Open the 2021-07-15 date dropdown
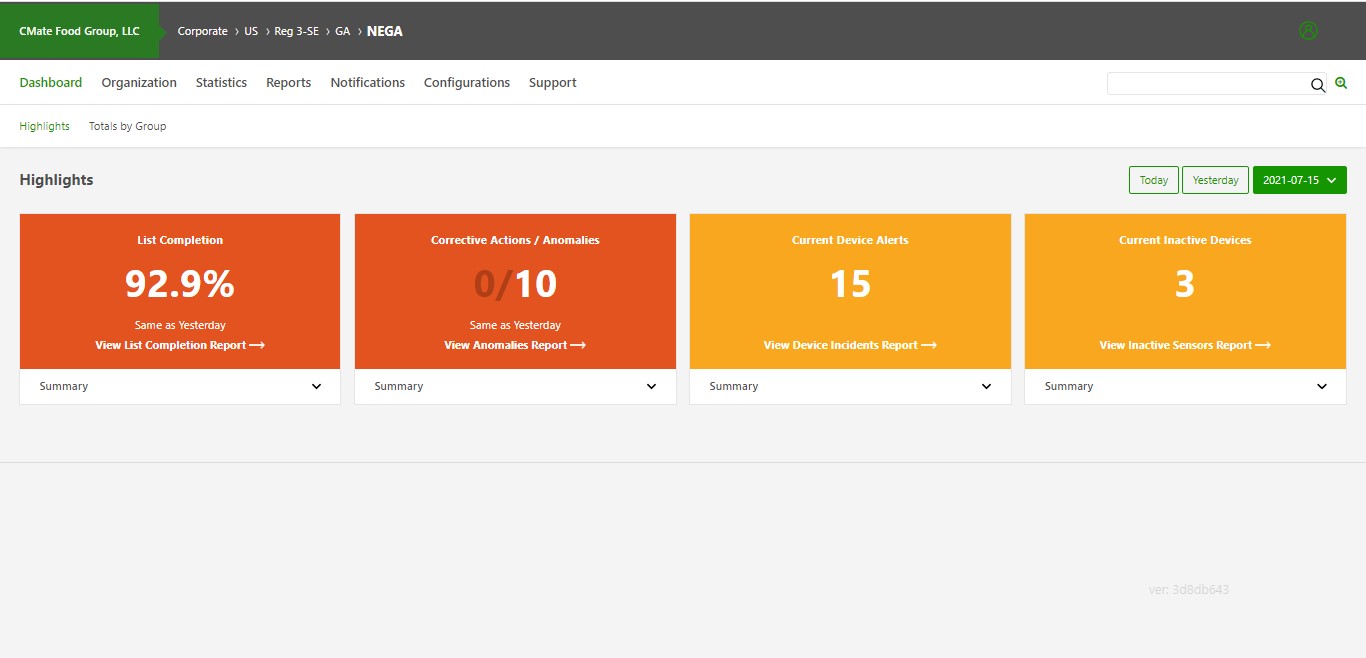The image size is (1366, 658). (x=1300, y=180)
